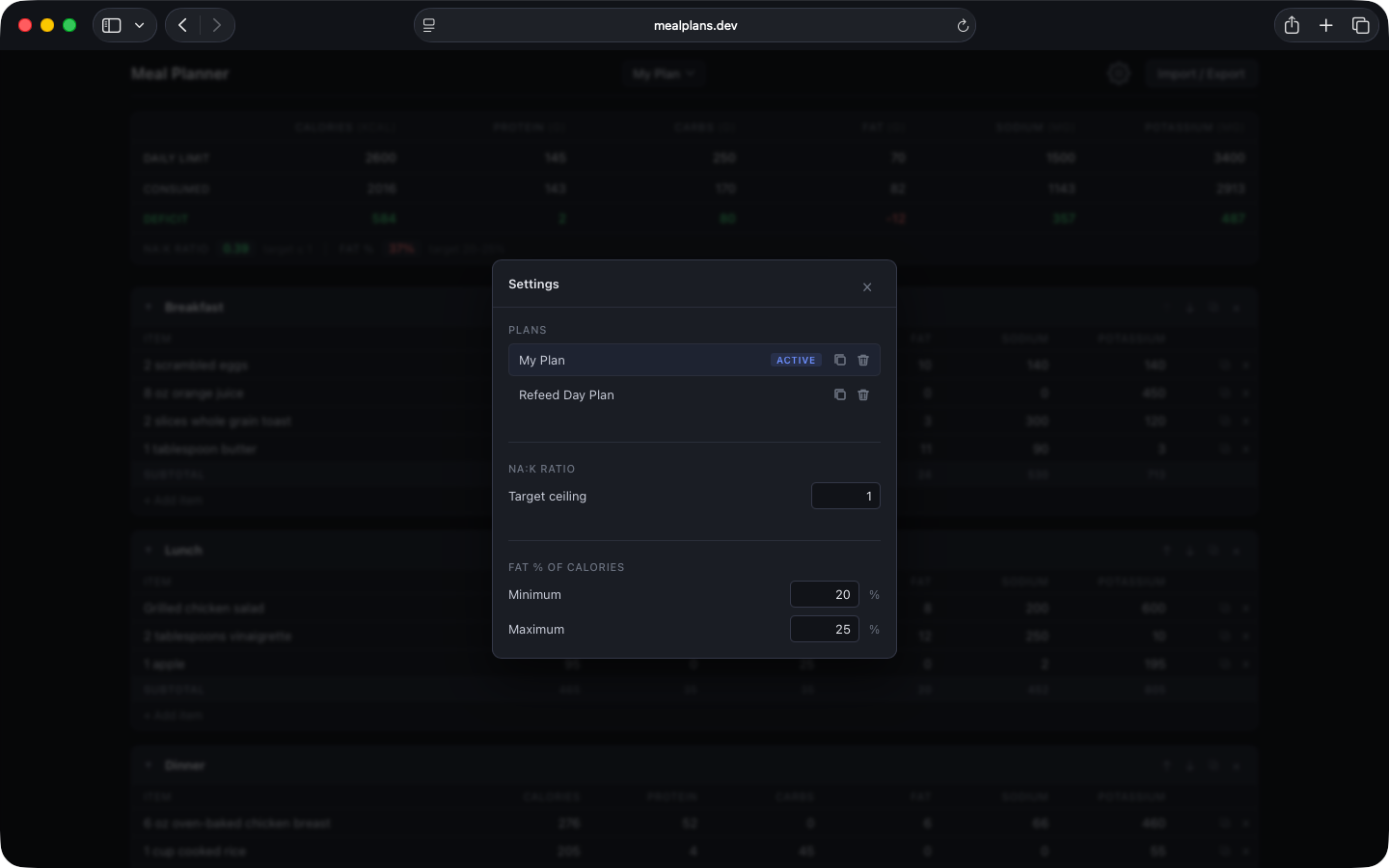
Task: Collapse the Breakfast section
Action: coord(149,307)
